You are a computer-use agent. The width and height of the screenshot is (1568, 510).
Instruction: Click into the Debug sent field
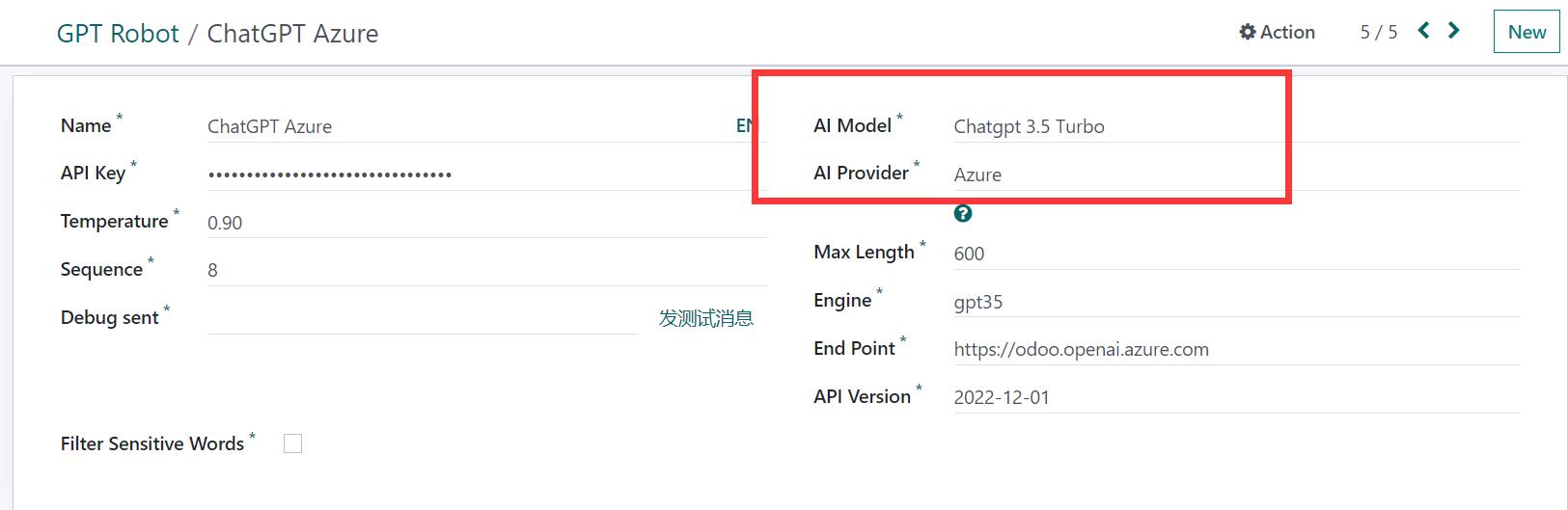point(421,317)
